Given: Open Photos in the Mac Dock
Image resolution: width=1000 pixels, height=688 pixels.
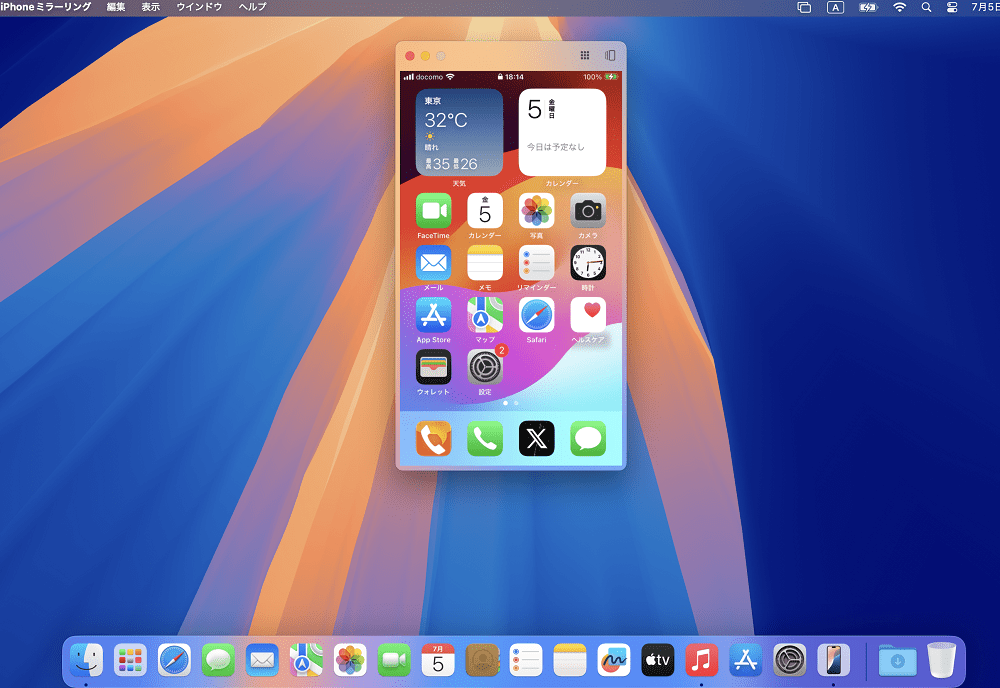Looking at the screenshot, I should pyautogui.click(x=350, y=660).
